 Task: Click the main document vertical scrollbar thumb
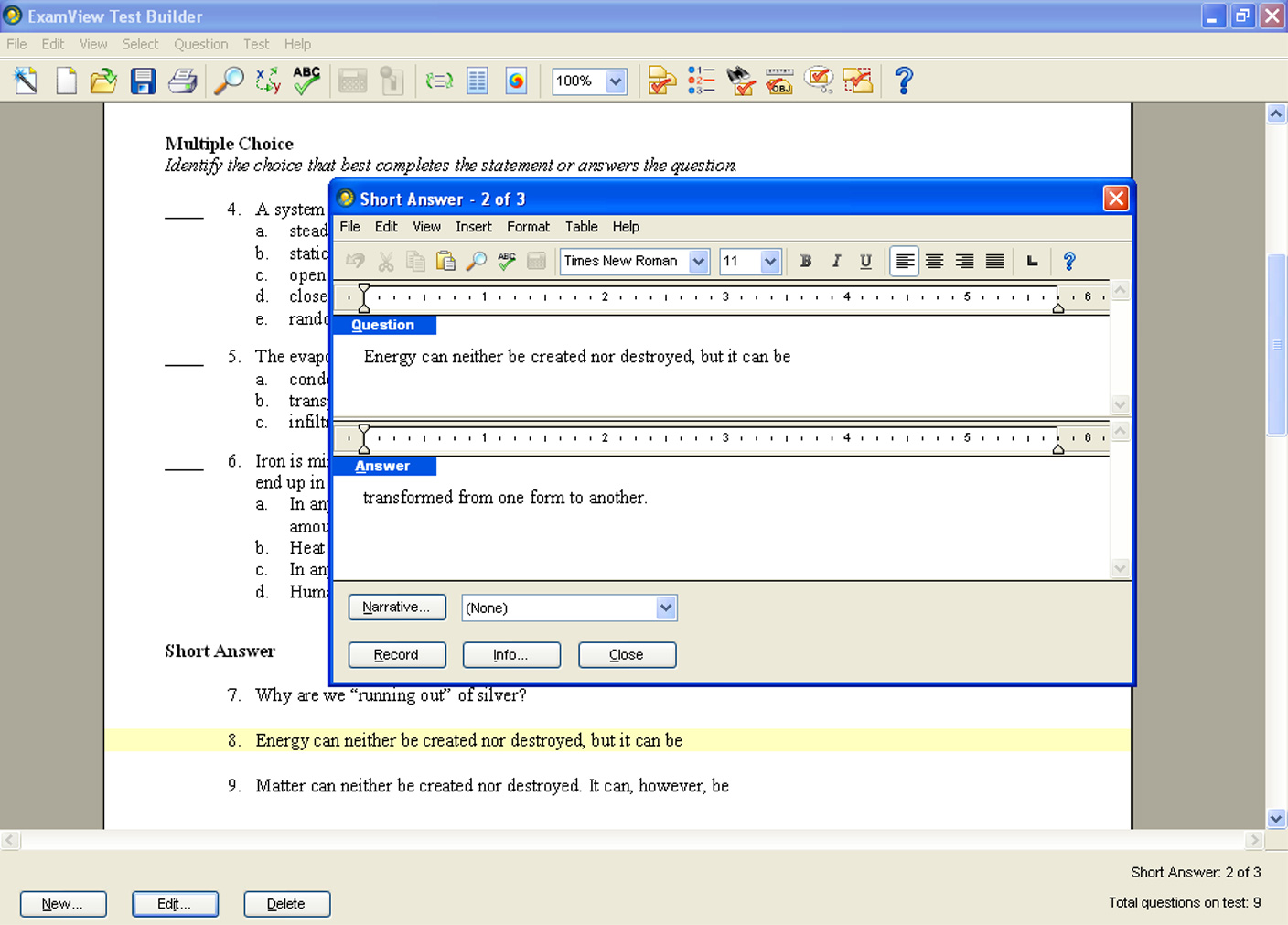[1277, 345]
